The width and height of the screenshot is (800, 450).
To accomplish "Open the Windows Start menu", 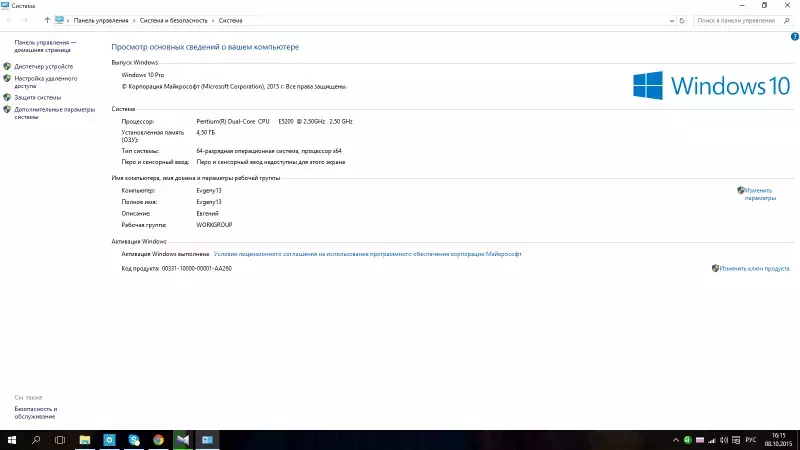I will (12, 440).
